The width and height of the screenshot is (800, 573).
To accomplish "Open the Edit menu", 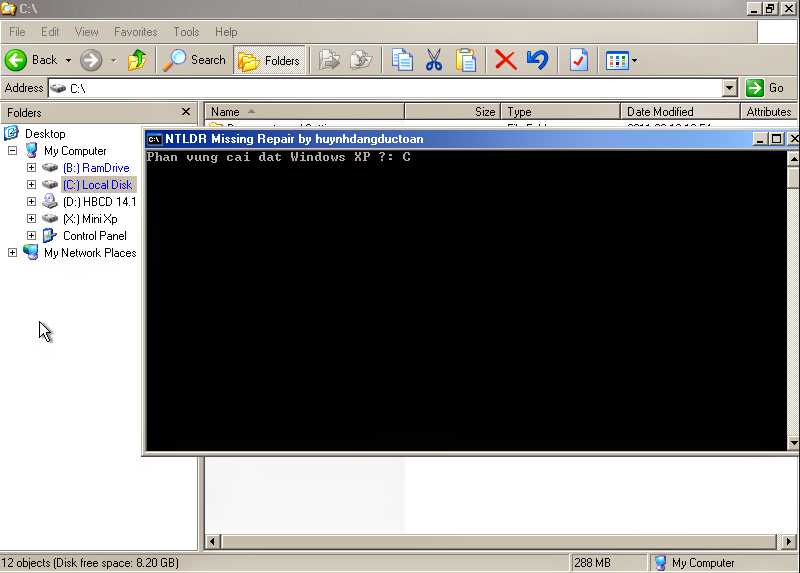I will (49, 32).
